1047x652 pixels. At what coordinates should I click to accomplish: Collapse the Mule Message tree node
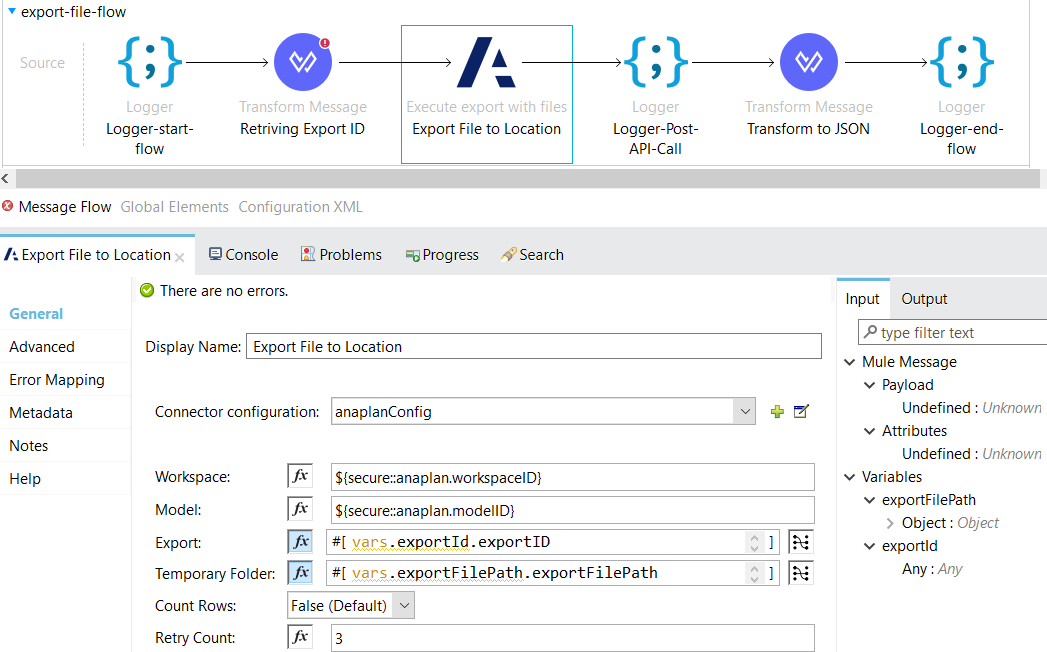click(x=849, y=362)
